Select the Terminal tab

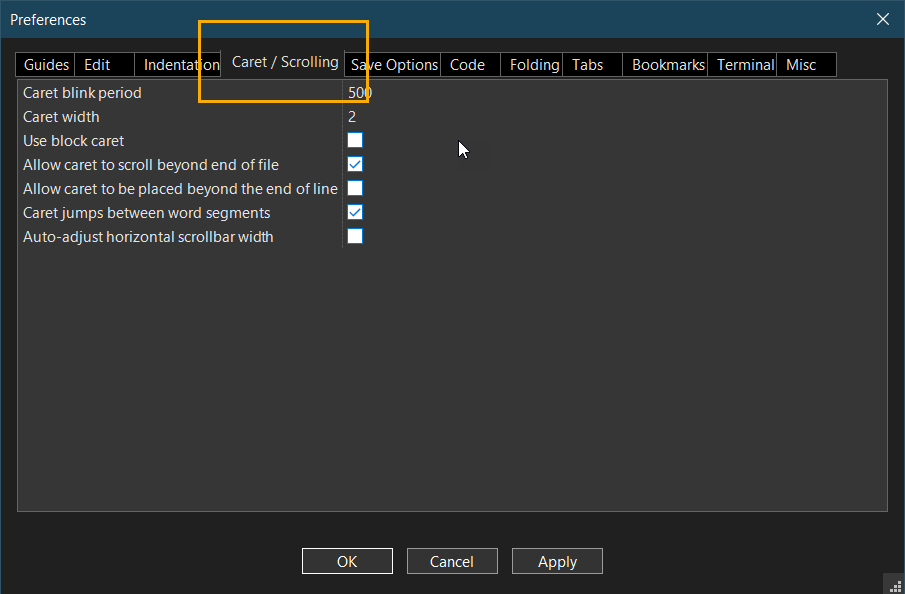742,64
